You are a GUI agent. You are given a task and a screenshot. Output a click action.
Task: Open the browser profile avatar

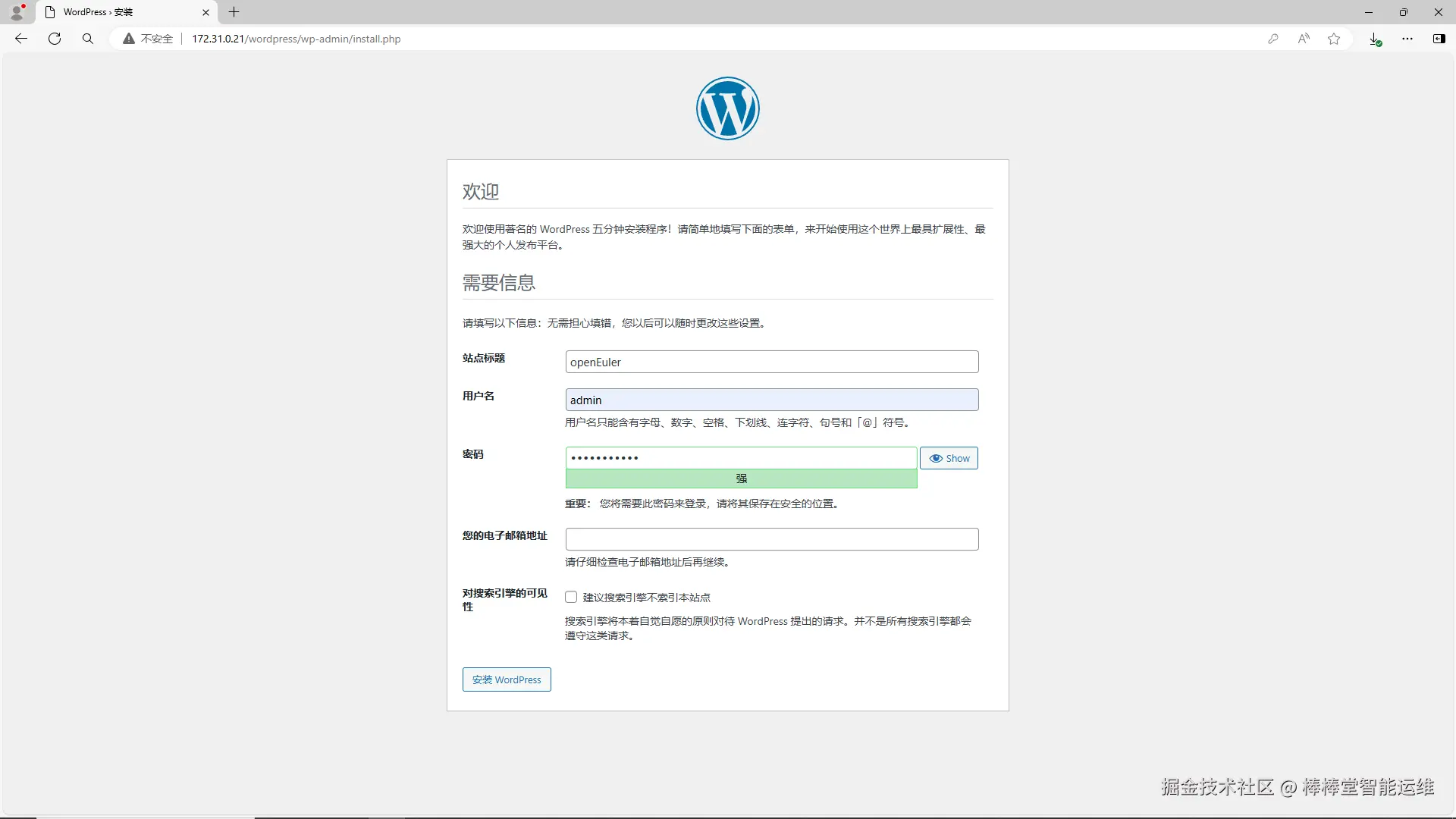click(x=17, y=12)
